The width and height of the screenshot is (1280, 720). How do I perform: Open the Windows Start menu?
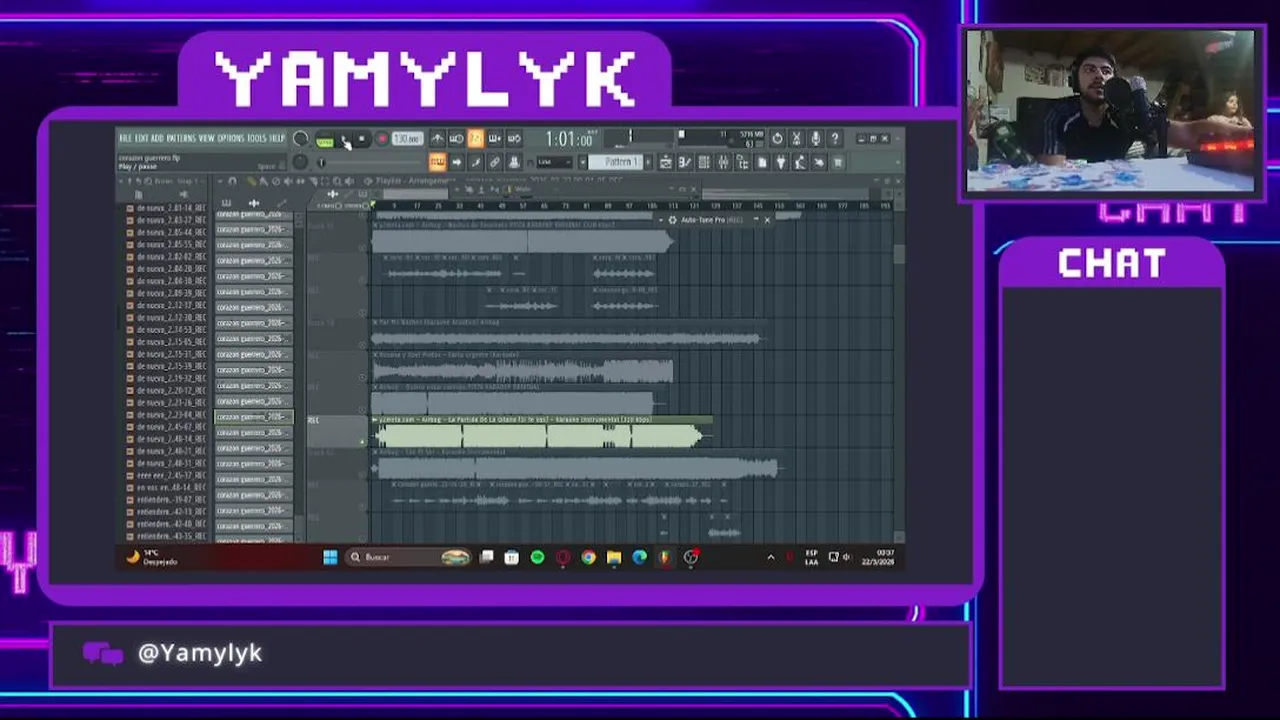[x=330, y=557]
